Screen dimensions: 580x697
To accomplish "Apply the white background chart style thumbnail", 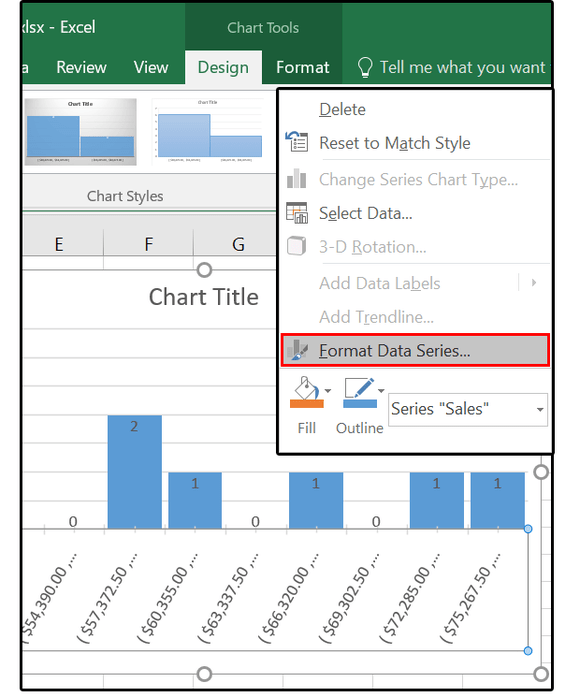I will (208, 132).
